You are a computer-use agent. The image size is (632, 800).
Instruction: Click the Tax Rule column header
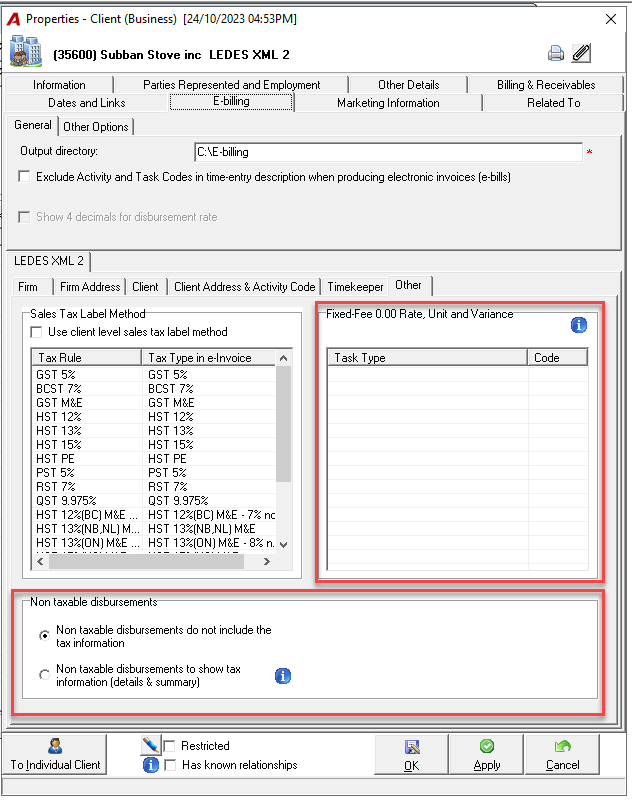pyautogui.click(x=86, y=358)
